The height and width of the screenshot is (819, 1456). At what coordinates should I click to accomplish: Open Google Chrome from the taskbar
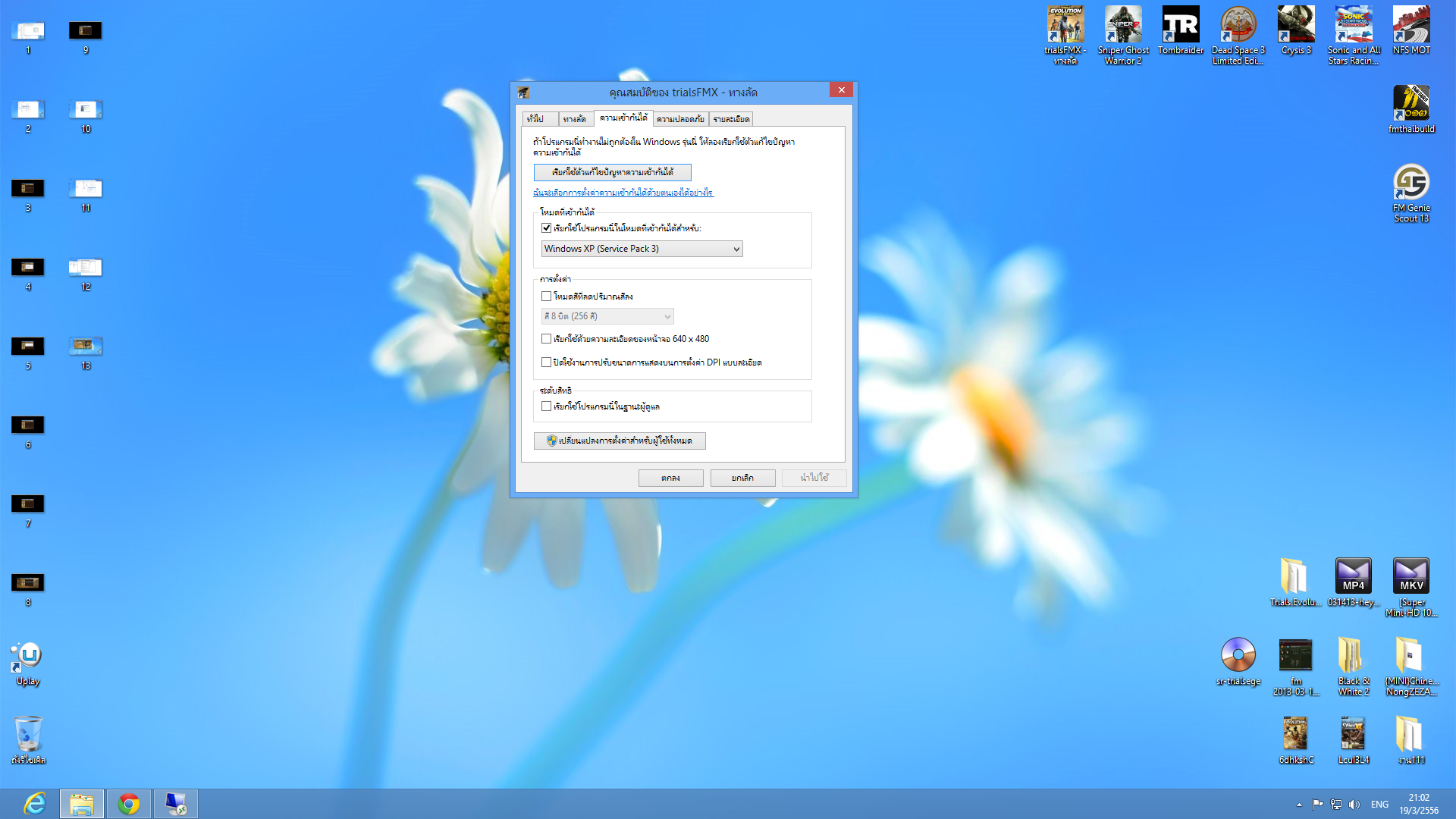(x=129, y=803)
